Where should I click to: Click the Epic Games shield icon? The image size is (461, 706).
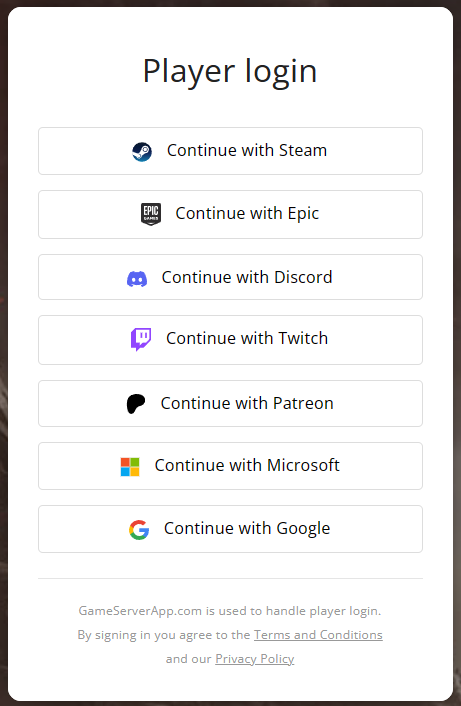tap(151, 214)
